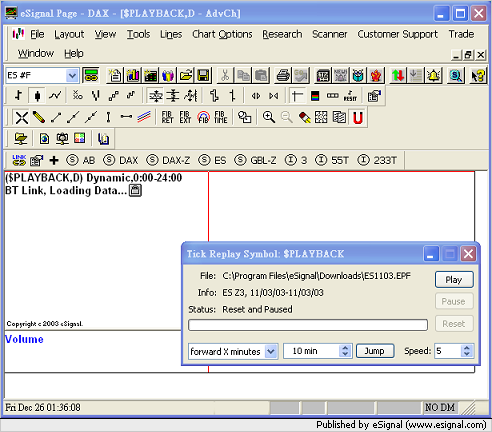Increase the 10 min jump value
Viewport: 492px width, 432px height.
(x=345, y=348)
